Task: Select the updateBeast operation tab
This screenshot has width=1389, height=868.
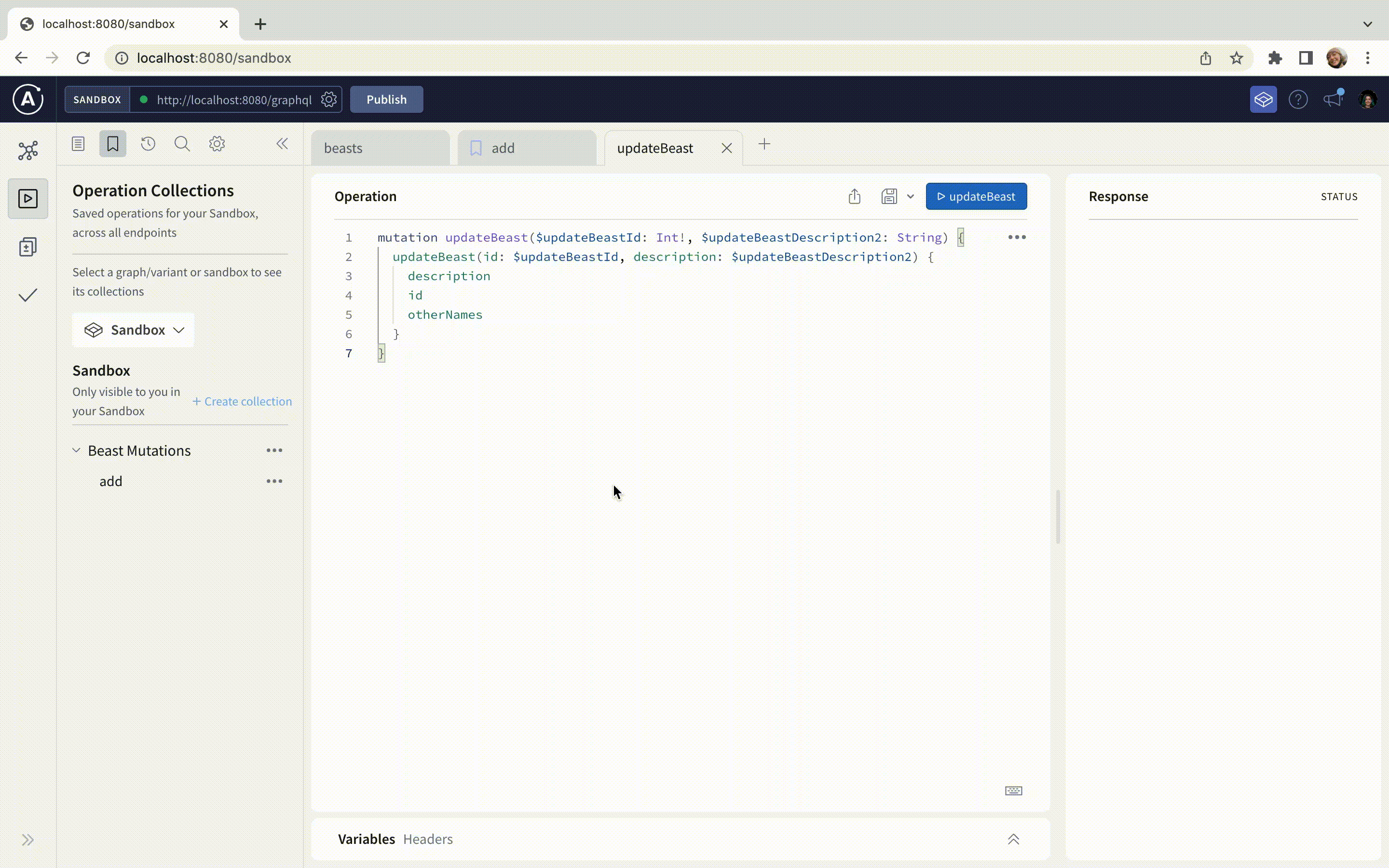Action: [655, 148]
